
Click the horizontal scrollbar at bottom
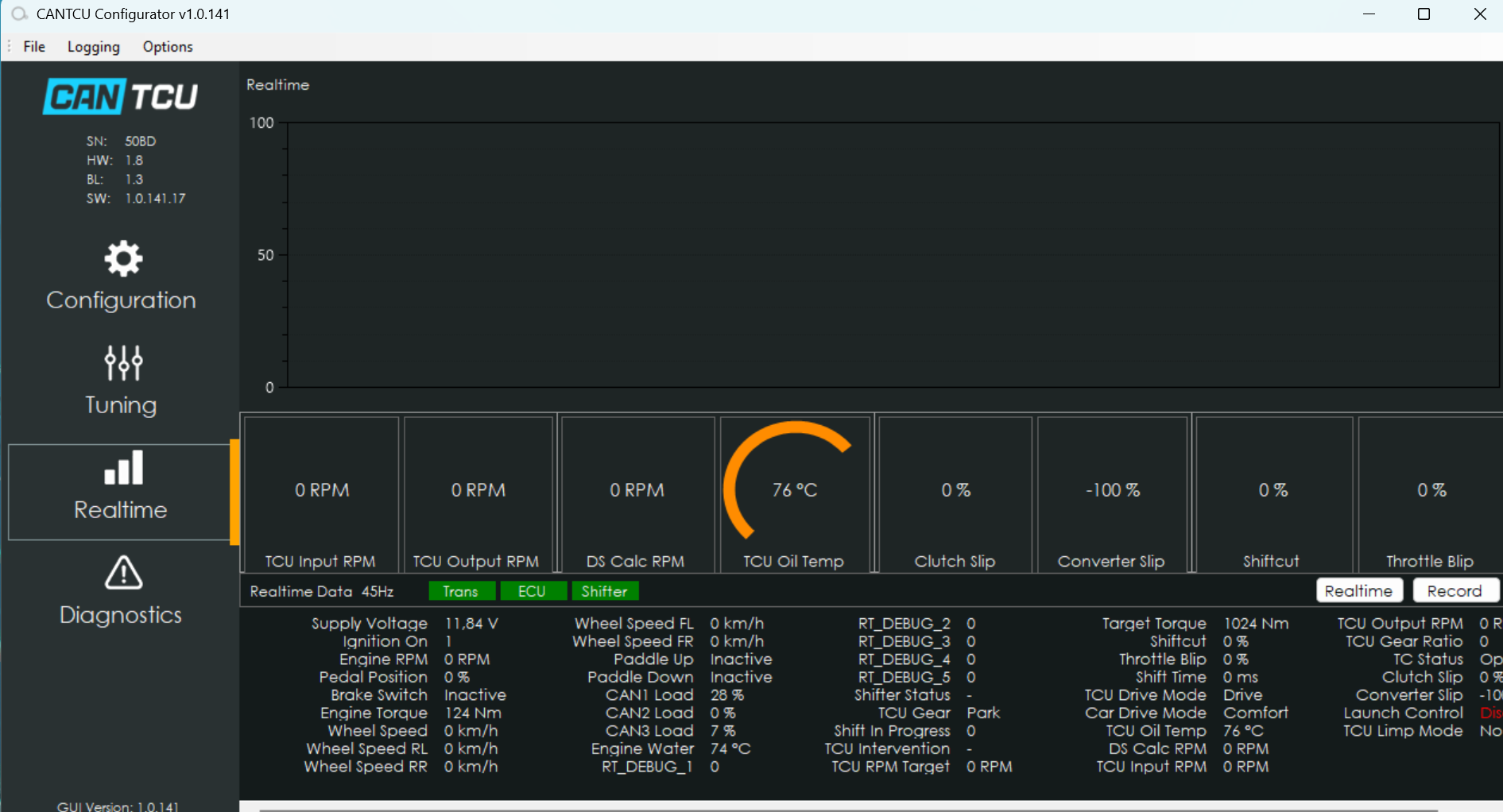[848, 809]
